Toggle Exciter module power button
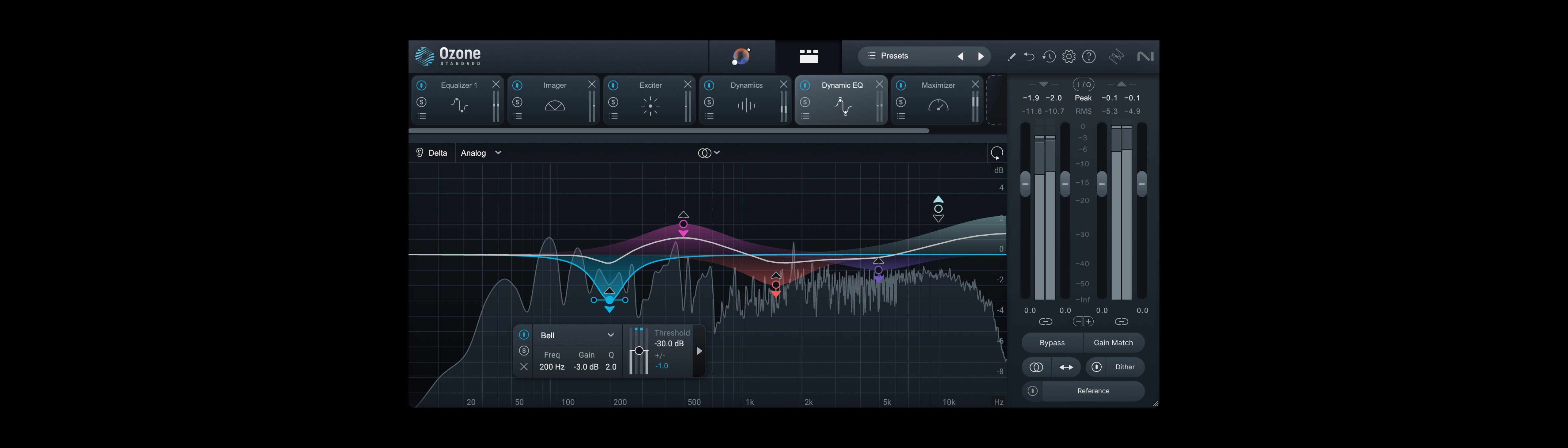Screen dimensions: 1568x448 click(613, 85)
